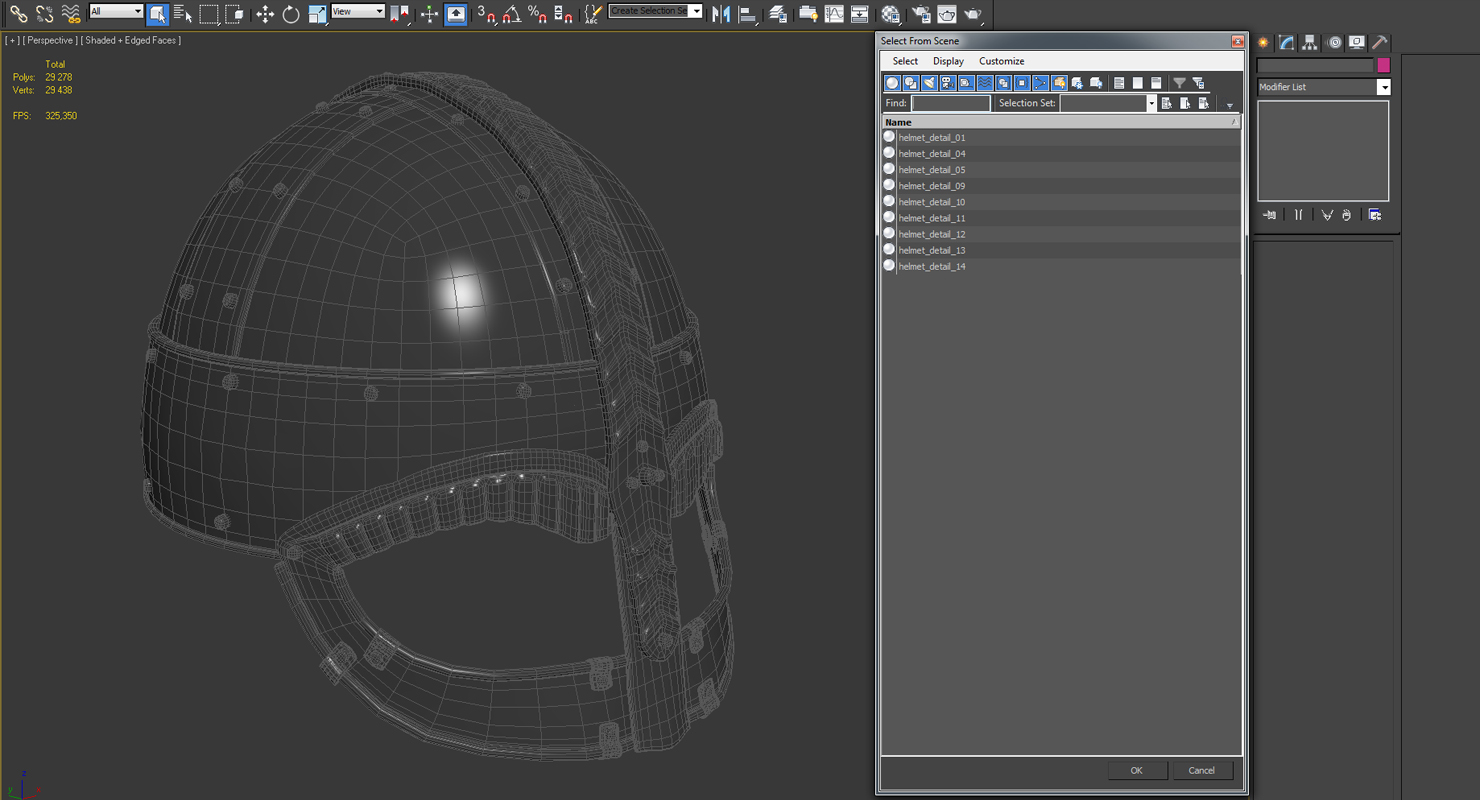Click the viewport [+] general menu
This screenshot has width=1480, height=800.
pos(12,41)
